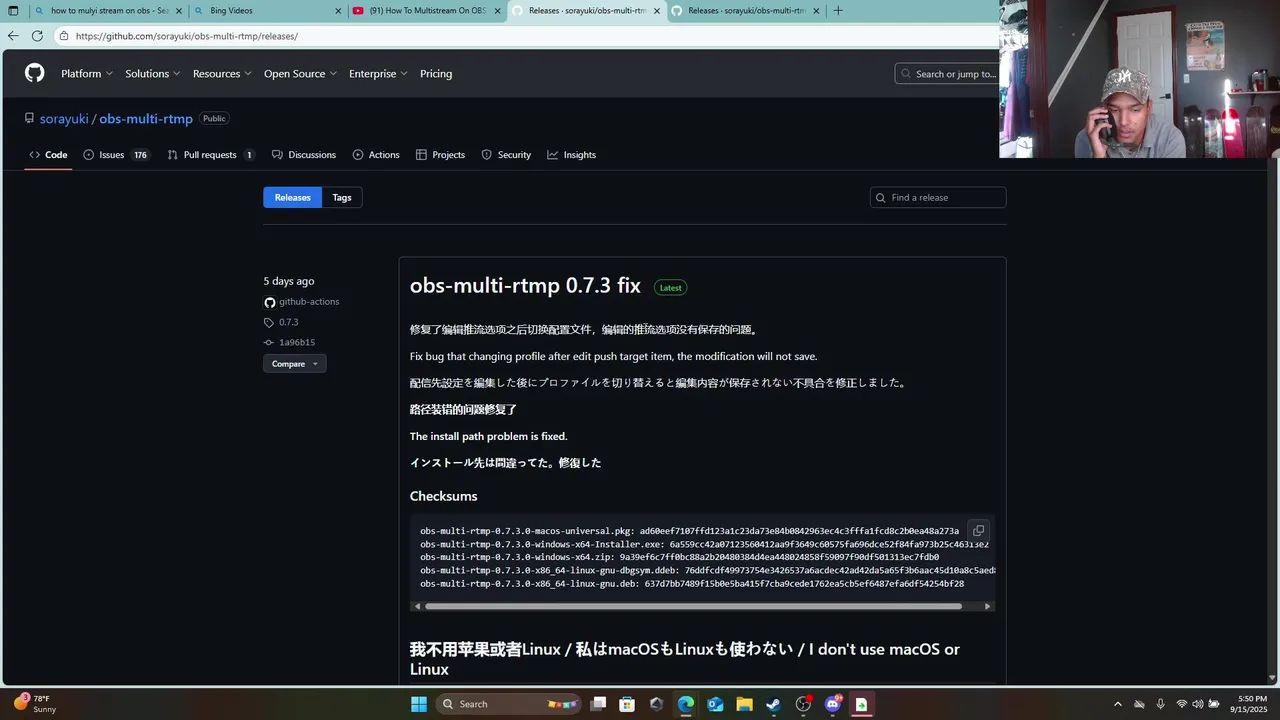Switch to the Code tab
The width and height of the screenshot is (1280, 720).
[48, 155]
